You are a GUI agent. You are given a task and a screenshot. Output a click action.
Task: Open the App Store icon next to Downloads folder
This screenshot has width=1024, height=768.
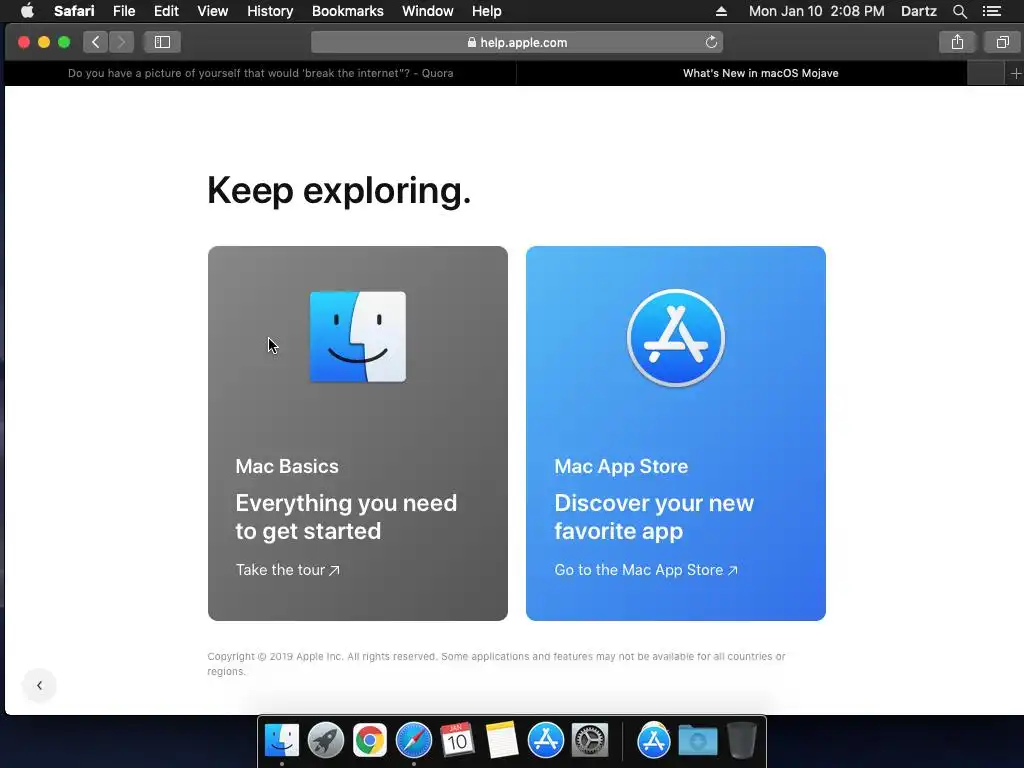[x=654, y=741]
